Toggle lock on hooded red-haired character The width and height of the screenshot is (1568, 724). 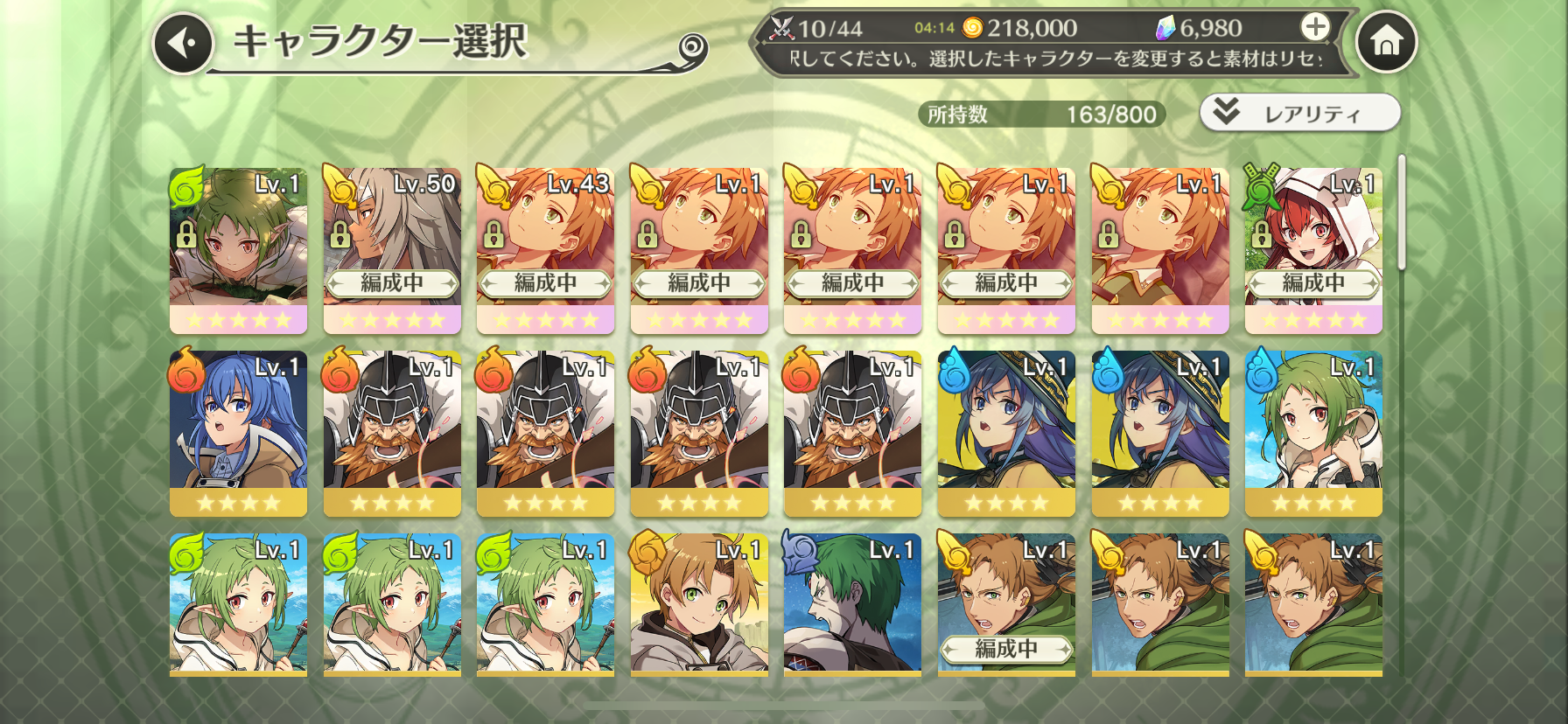1261,234
